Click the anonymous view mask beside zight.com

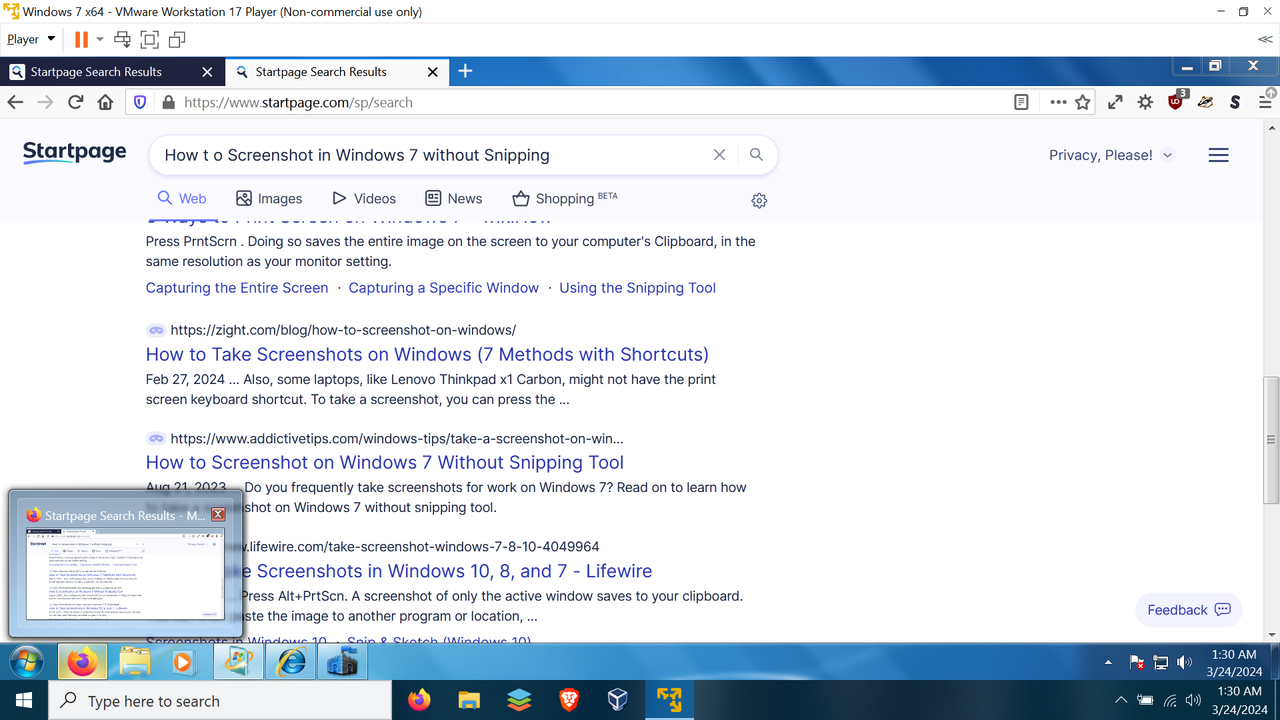pyautogui.click(x=156, y=330)
